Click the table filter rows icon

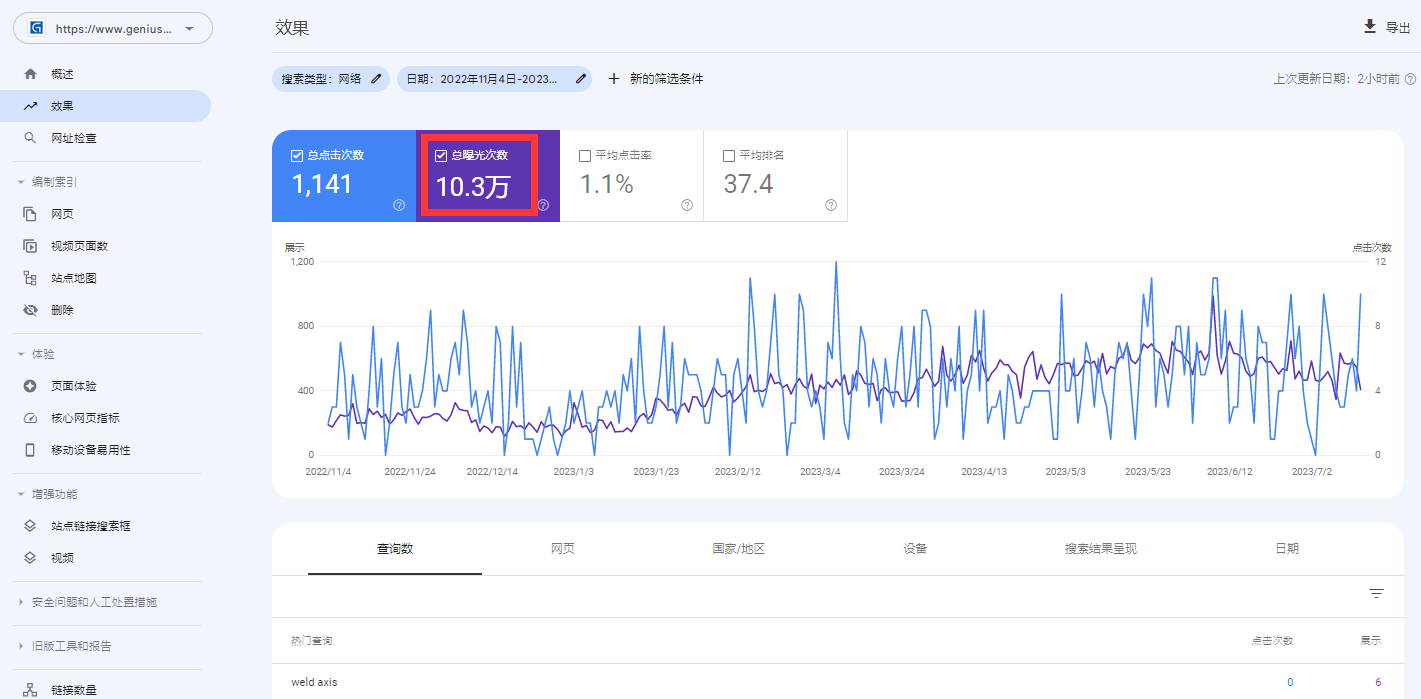pyautogui.click(x=1376, y=594)
